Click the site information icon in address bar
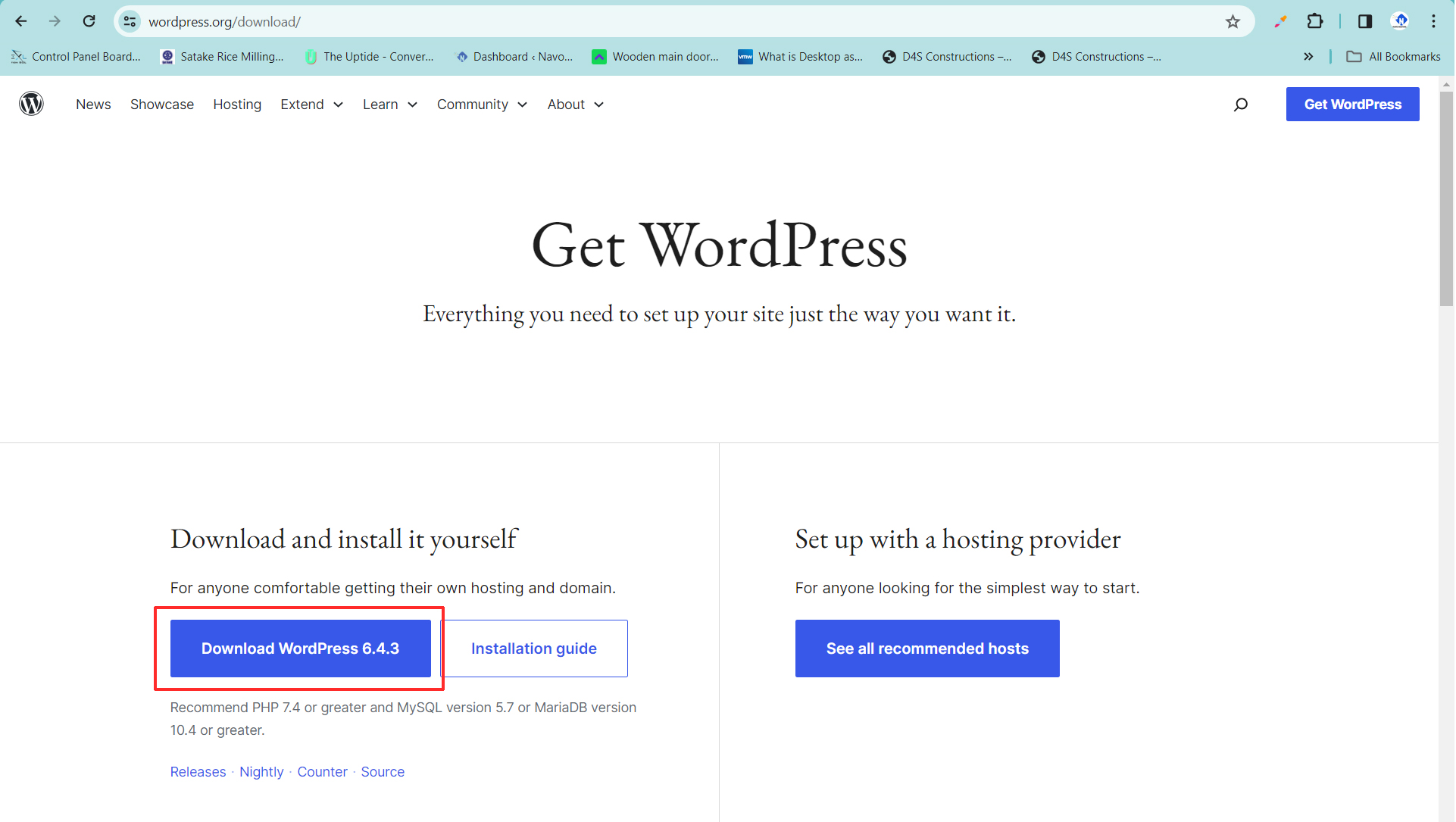The image size is (1456, 822). [130, 21]
